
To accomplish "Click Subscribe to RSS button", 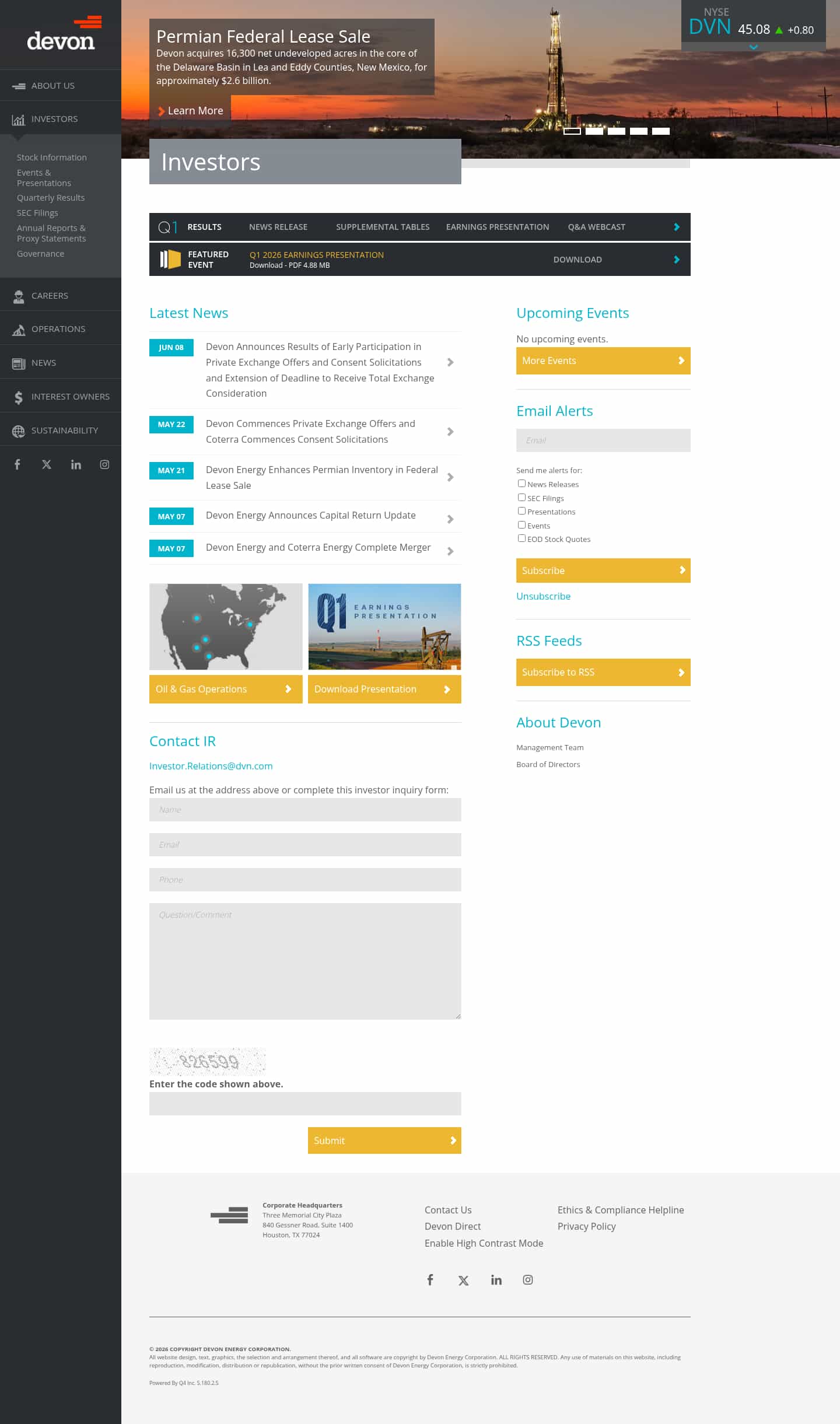I will click(603, 672).
